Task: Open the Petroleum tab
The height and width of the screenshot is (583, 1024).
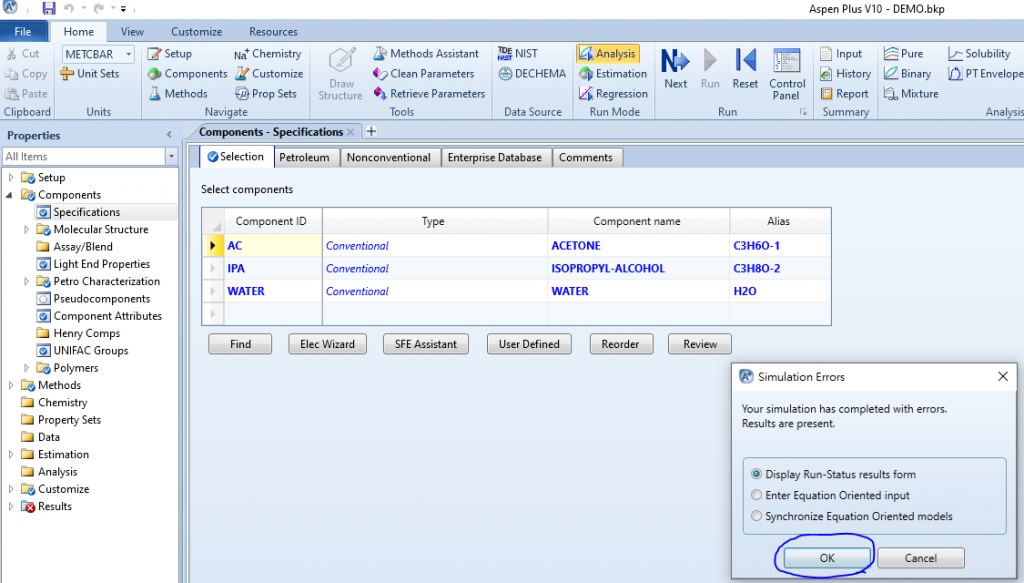Action: point(304,157)
